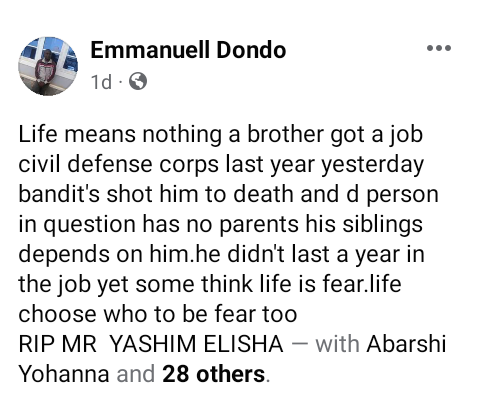The width and height of the screenshot is (480, 409).
Task: Click the Yohanna tagged name
Action: pyautogui.click(x=64, y=374)
